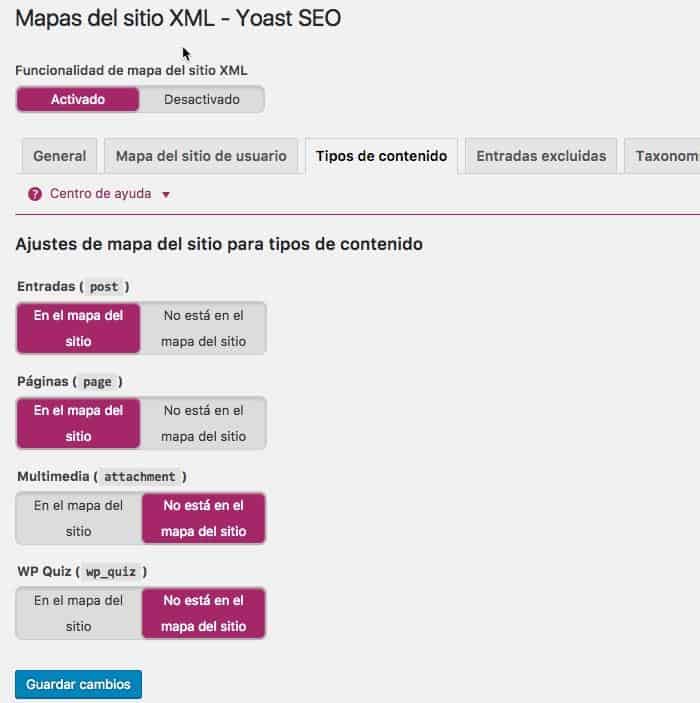700x703 pixels.
Task: Select the Tipos de contenido tab
Action: pyautogui.click(x=382, y=156)
